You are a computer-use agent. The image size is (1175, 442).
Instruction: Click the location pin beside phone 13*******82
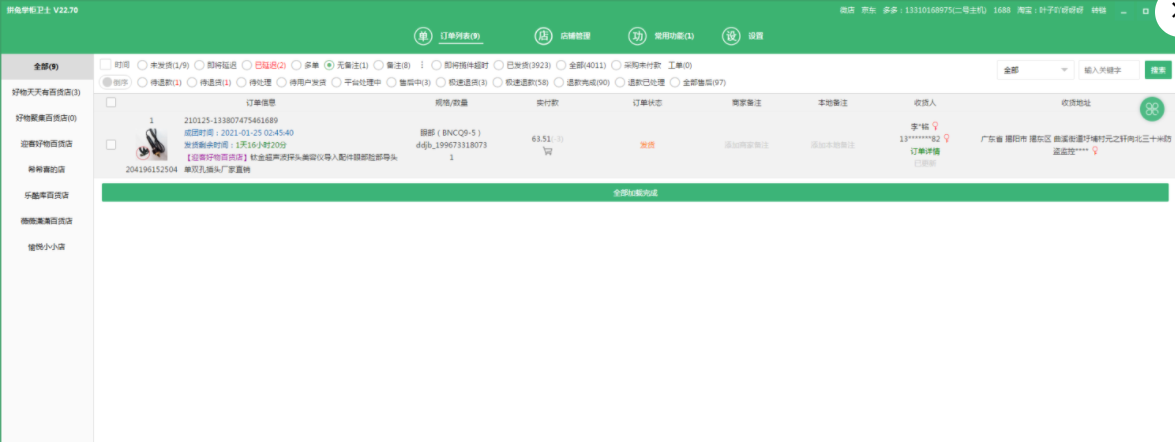tap(946, 138)
